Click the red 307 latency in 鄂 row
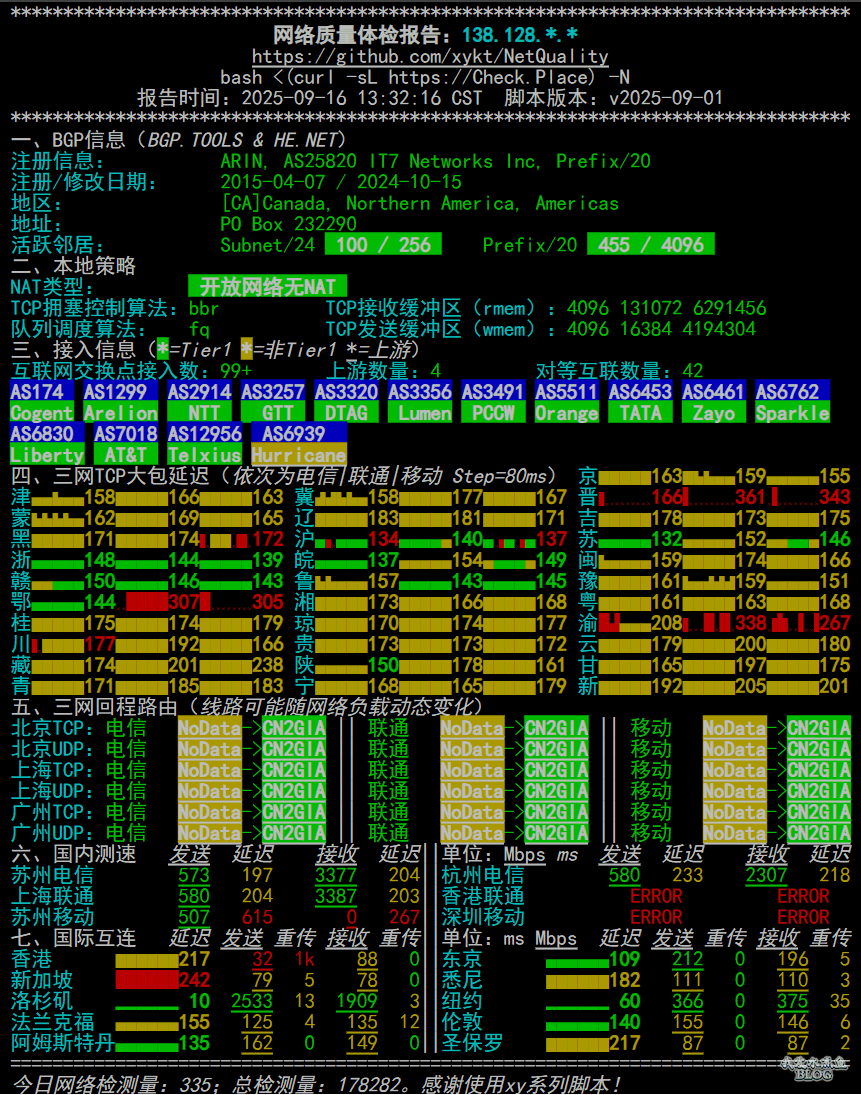The width and height of the screenshot is (861, 1095). [x=184, y=602]
